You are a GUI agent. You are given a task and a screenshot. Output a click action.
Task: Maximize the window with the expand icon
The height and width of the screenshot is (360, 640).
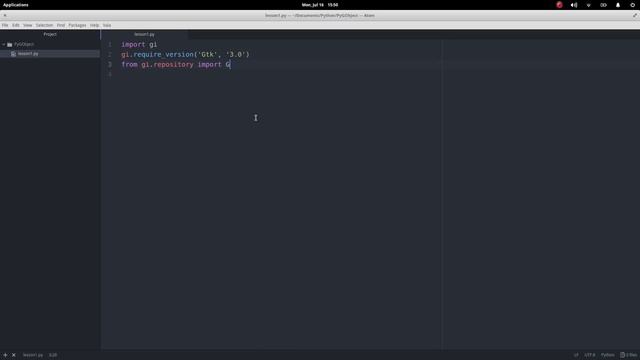635,16
